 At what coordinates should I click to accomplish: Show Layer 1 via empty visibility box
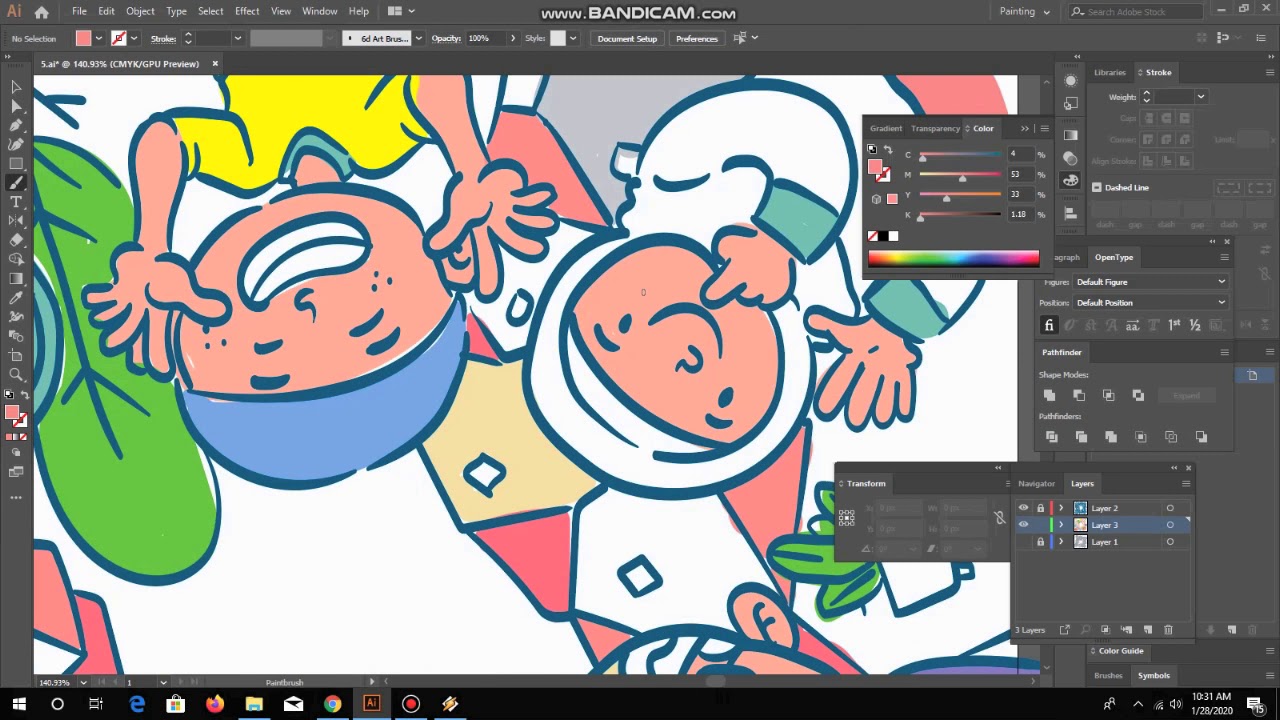(x=1023, y=542)
